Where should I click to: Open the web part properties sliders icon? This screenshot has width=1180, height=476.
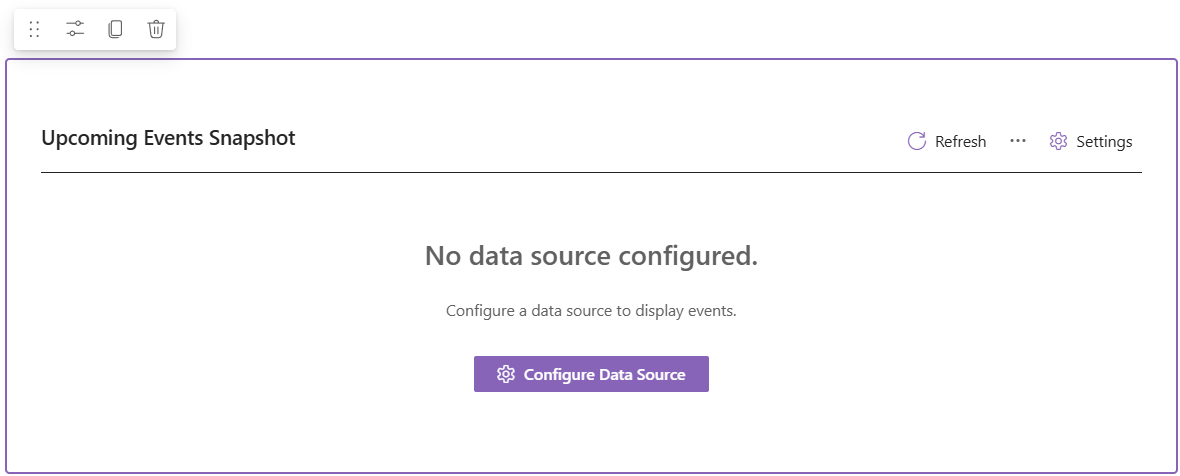click(75, 30)
